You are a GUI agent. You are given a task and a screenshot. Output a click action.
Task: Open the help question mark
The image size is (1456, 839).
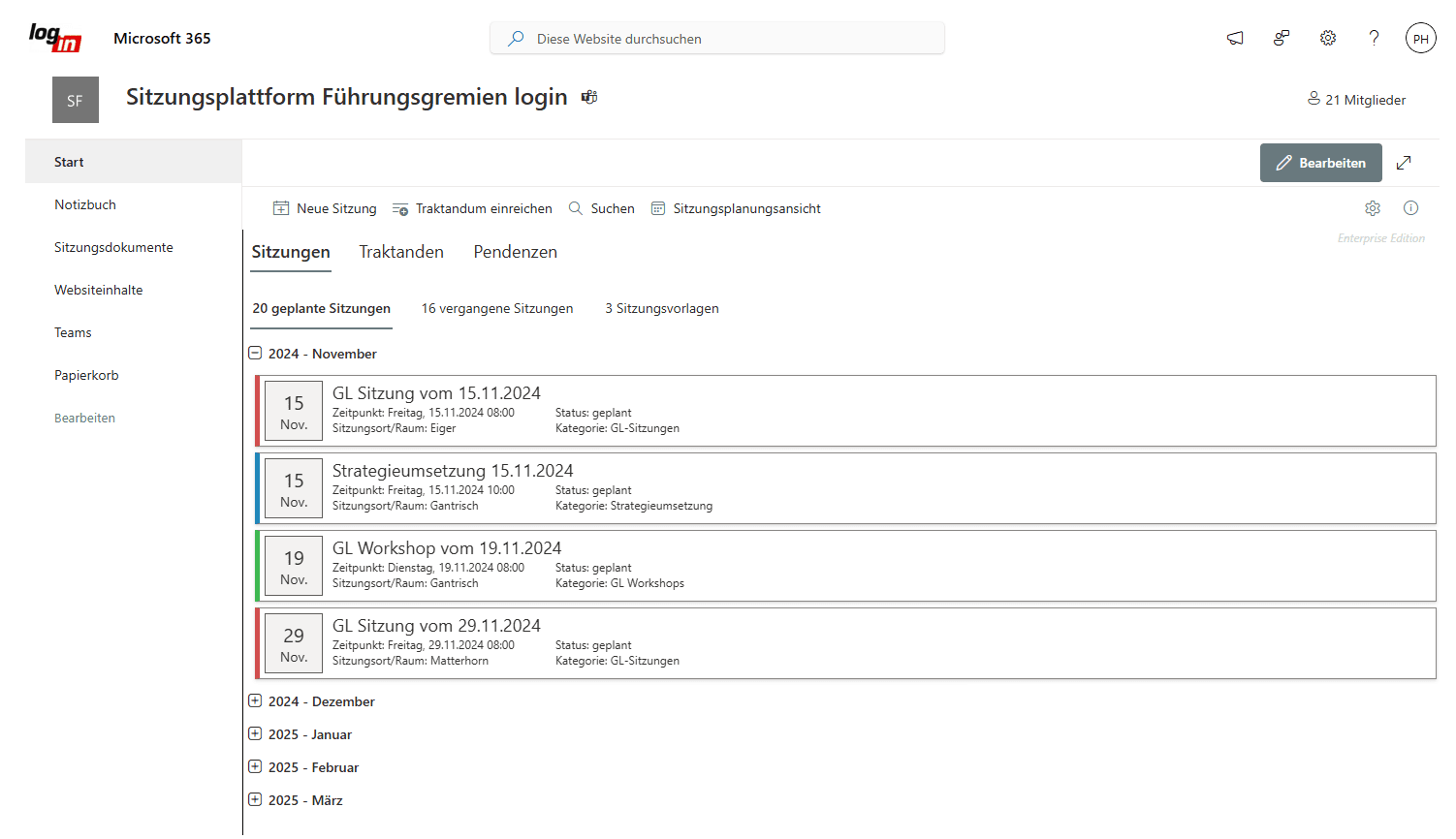pos(1374,38)
